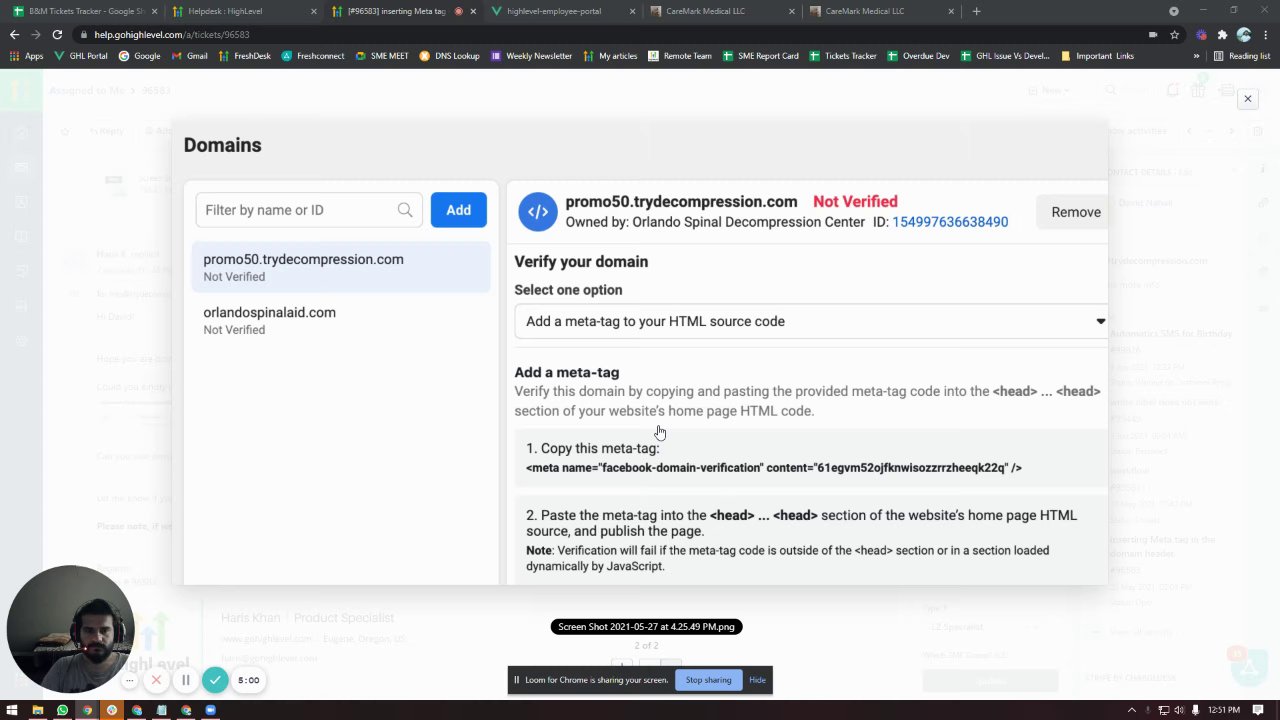Hide the Loom sharing notification bar

(x=757, y=680)
